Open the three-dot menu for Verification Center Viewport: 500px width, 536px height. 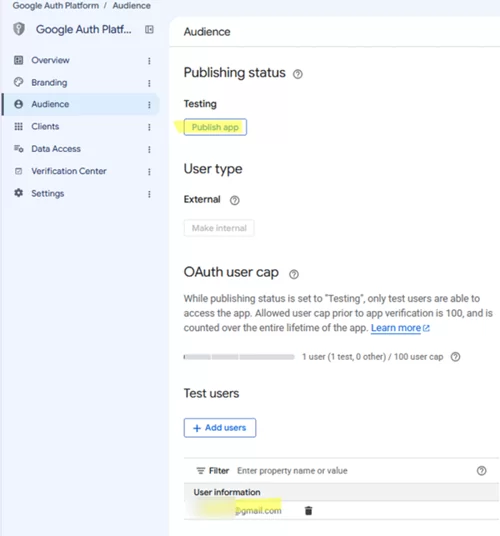tap(149, 172)
